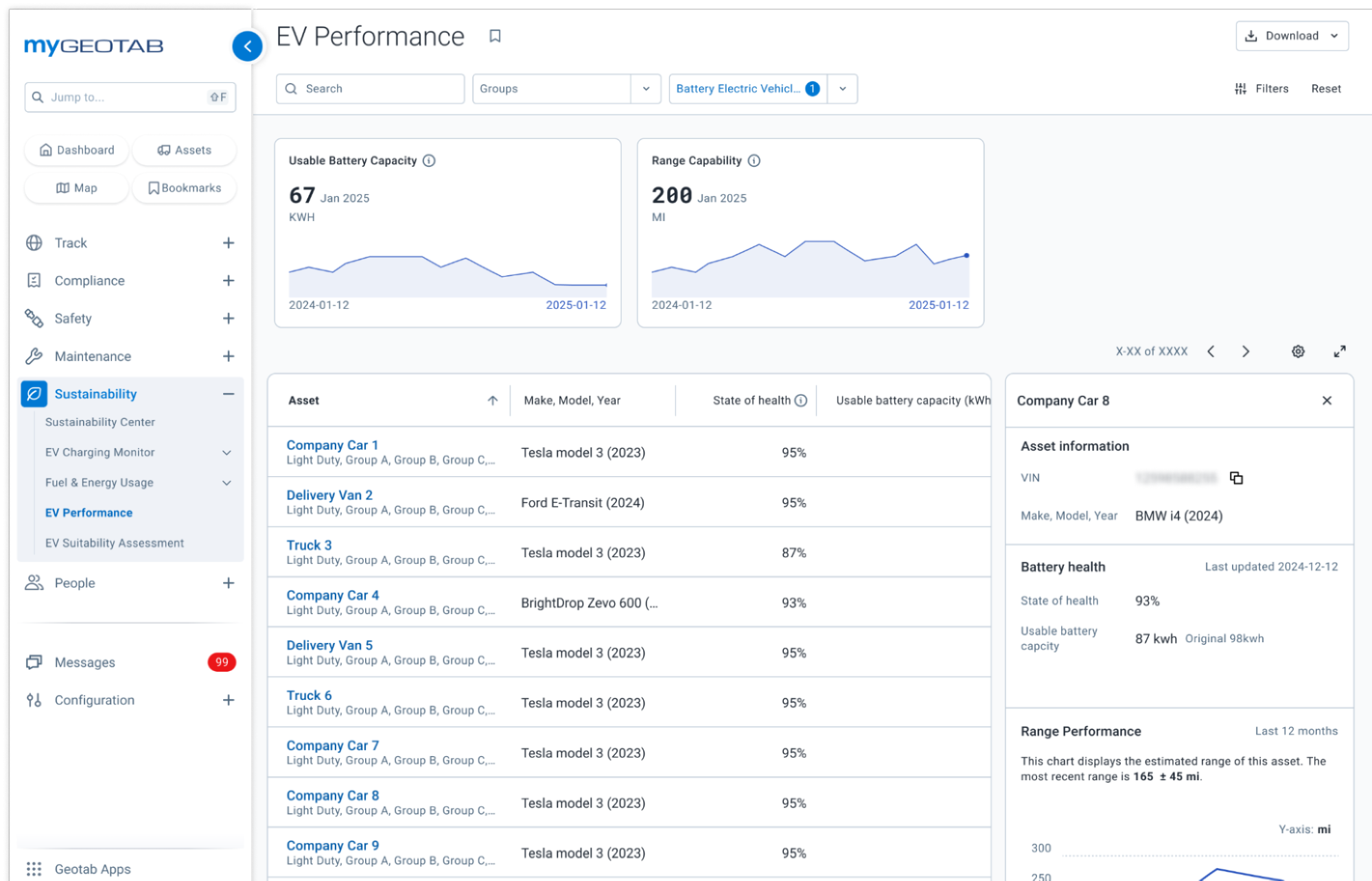Open table settings gear icon
The height and width of the screenshot is (881, 1372).
pos(1298,351)
